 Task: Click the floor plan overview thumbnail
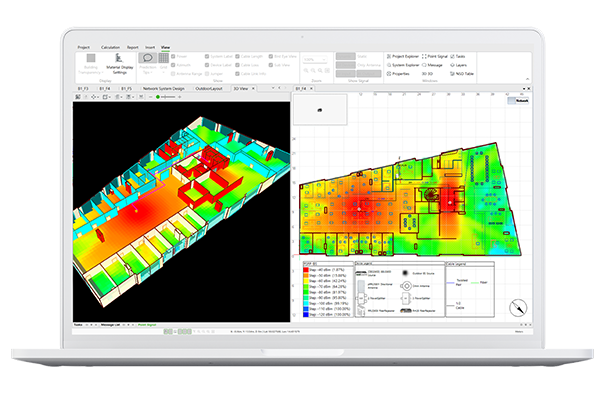(320, 109)
